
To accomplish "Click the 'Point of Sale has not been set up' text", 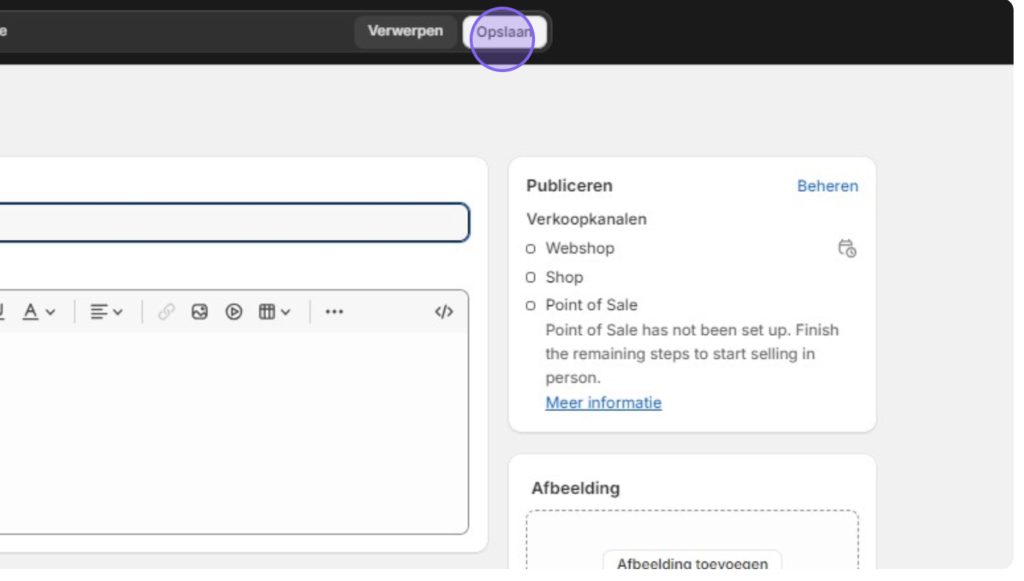I will 692,354.
